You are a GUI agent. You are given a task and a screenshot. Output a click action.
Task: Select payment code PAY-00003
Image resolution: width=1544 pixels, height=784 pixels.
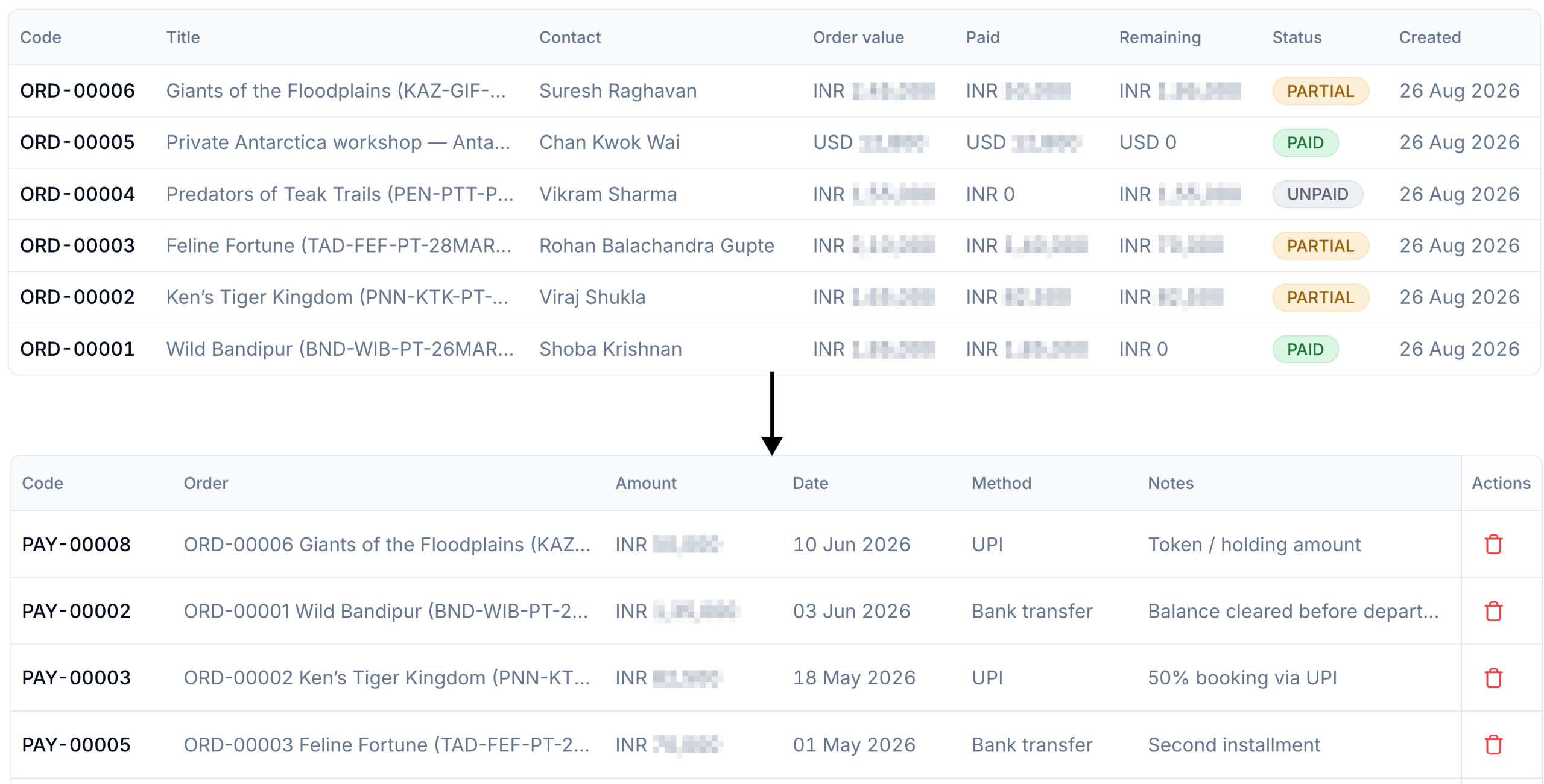(x=76, y=678)
